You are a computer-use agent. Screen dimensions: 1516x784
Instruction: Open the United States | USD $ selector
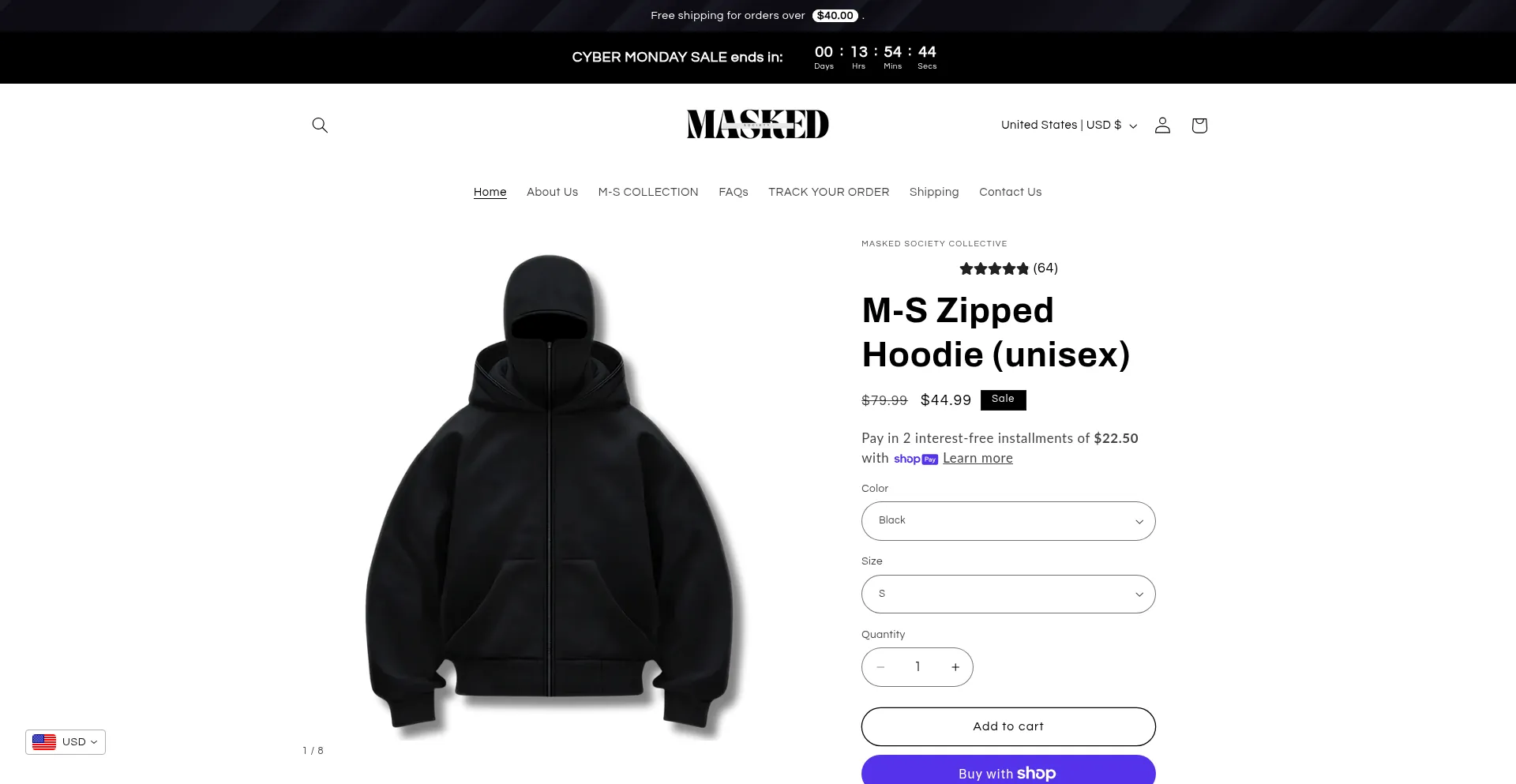(x=1069, y=125)
